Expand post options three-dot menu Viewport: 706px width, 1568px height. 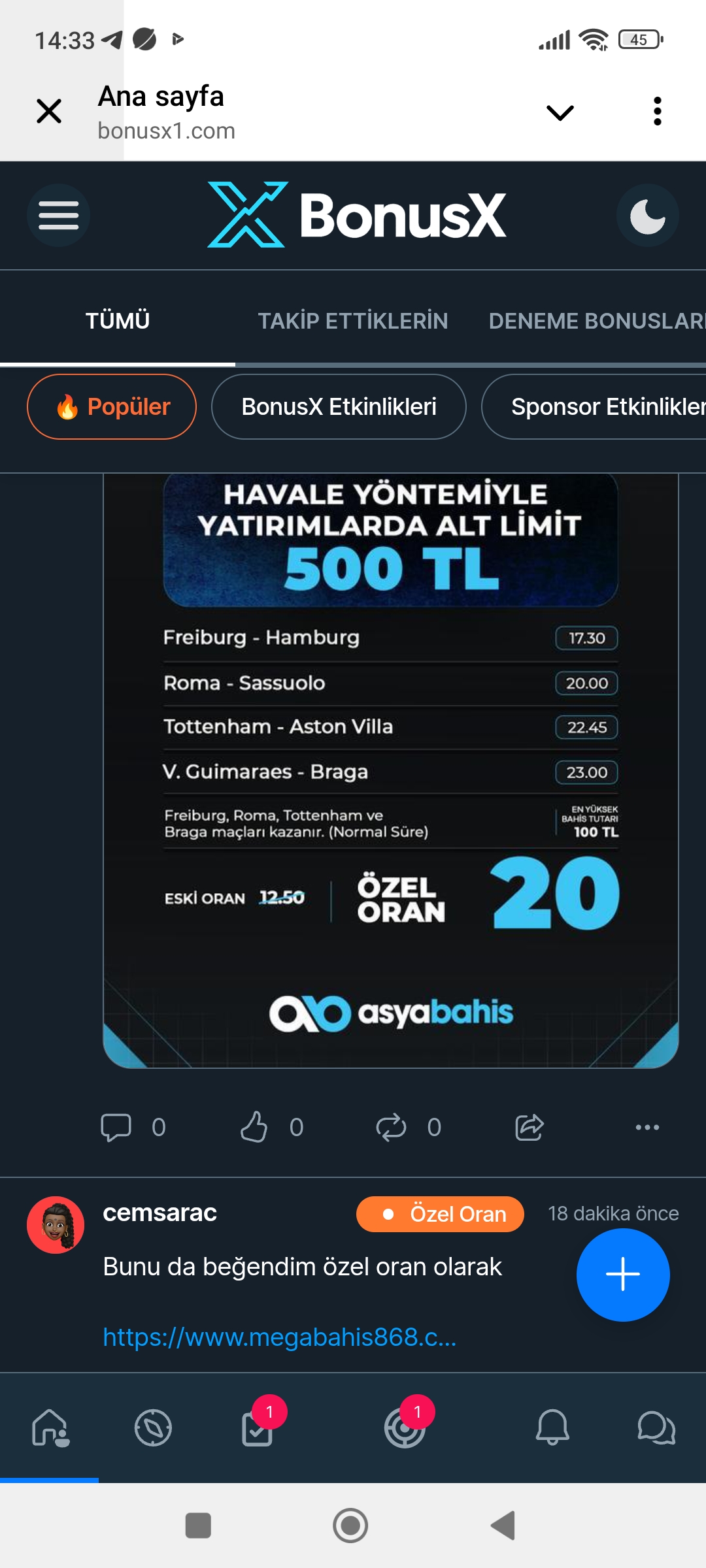click(x=647, y=1127)
